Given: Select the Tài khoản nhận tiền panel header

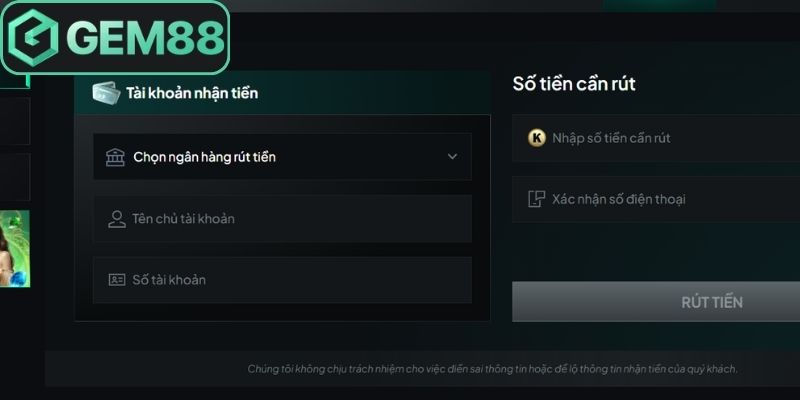Looking at the screenshot, I should tap(282, 93).
